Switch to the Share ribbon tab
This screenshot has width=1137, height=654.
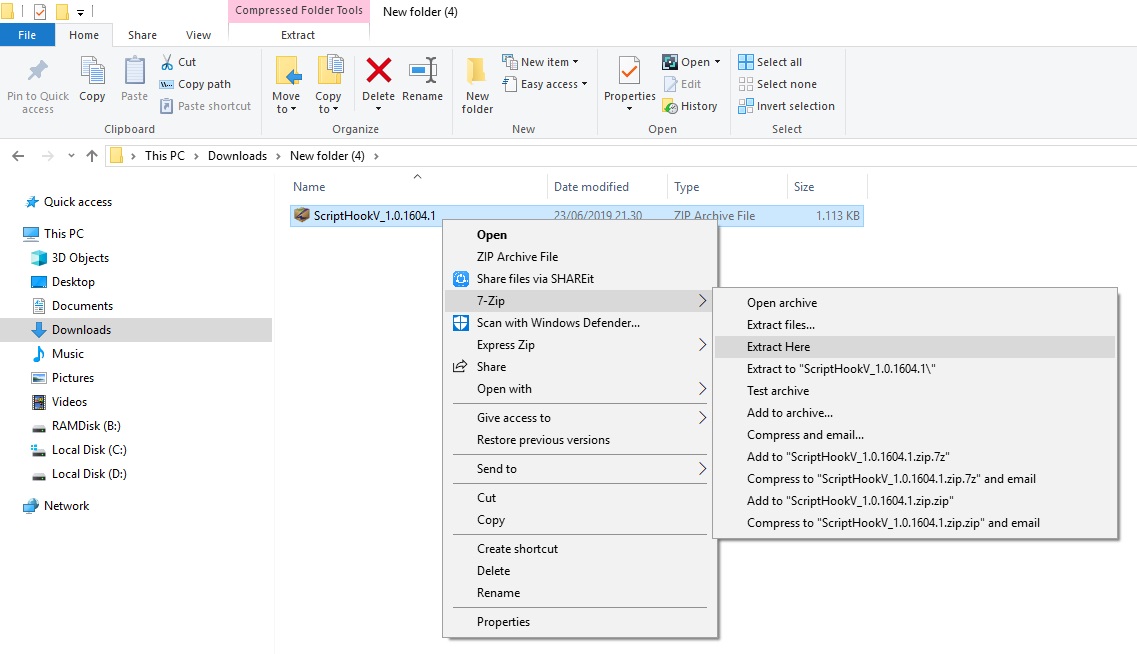point(142,35)
